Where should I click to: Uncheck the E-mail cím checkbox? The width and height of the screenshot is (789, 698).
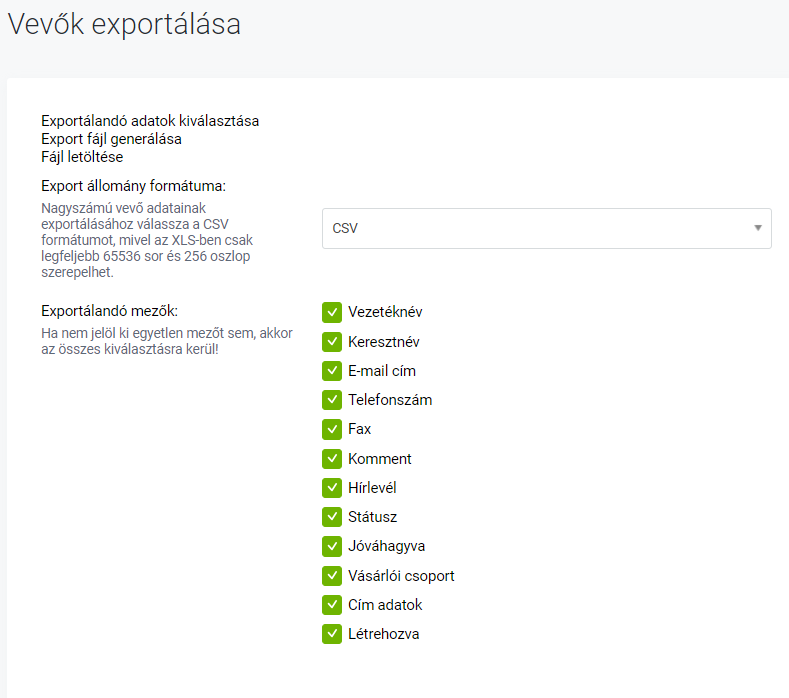pos(332,371)
